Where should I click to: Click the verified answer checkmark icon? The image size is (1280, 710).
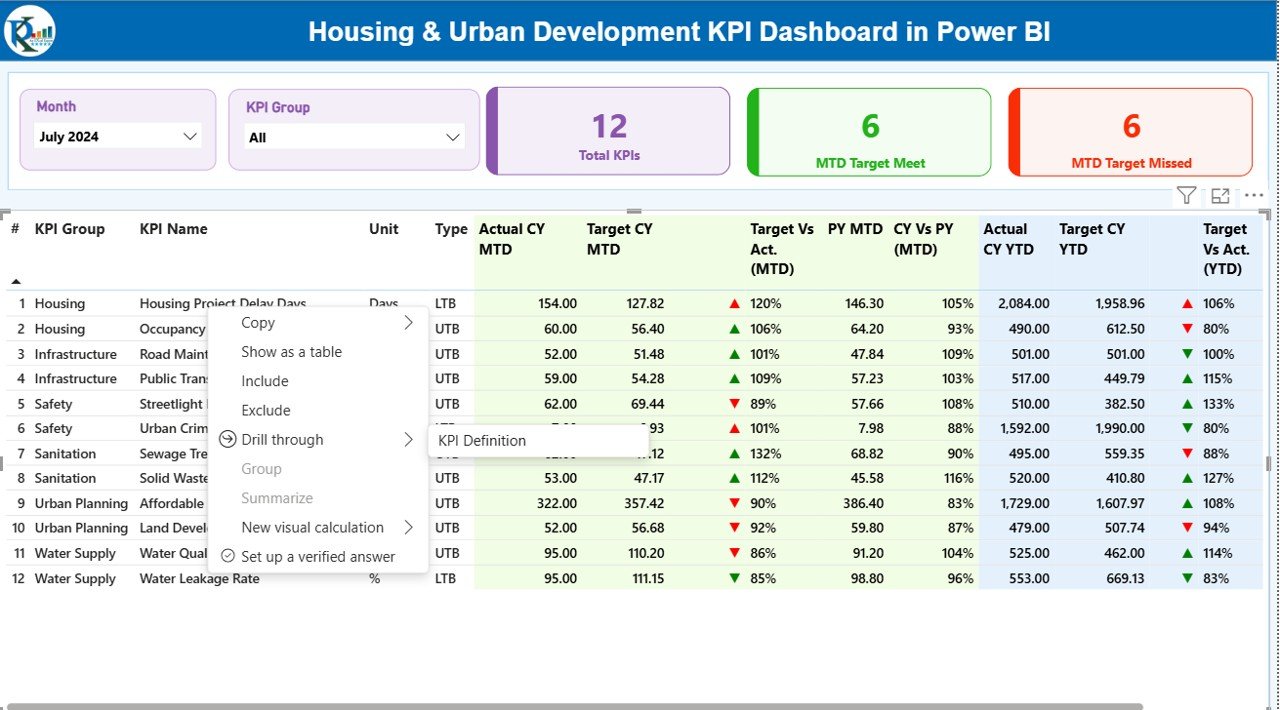(x=227, y=556)
